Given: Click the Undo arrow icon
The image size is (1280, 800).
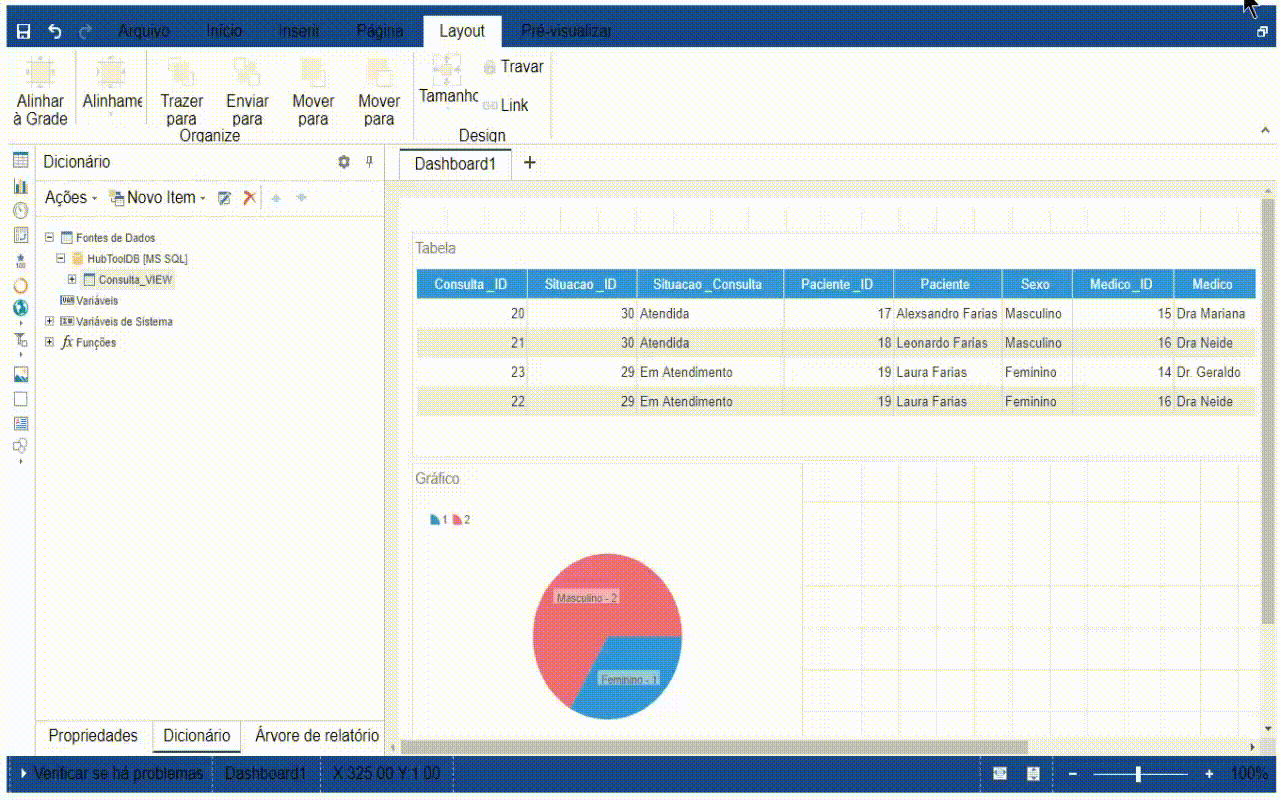Looking at the screenshot, I should coord(55,31).
